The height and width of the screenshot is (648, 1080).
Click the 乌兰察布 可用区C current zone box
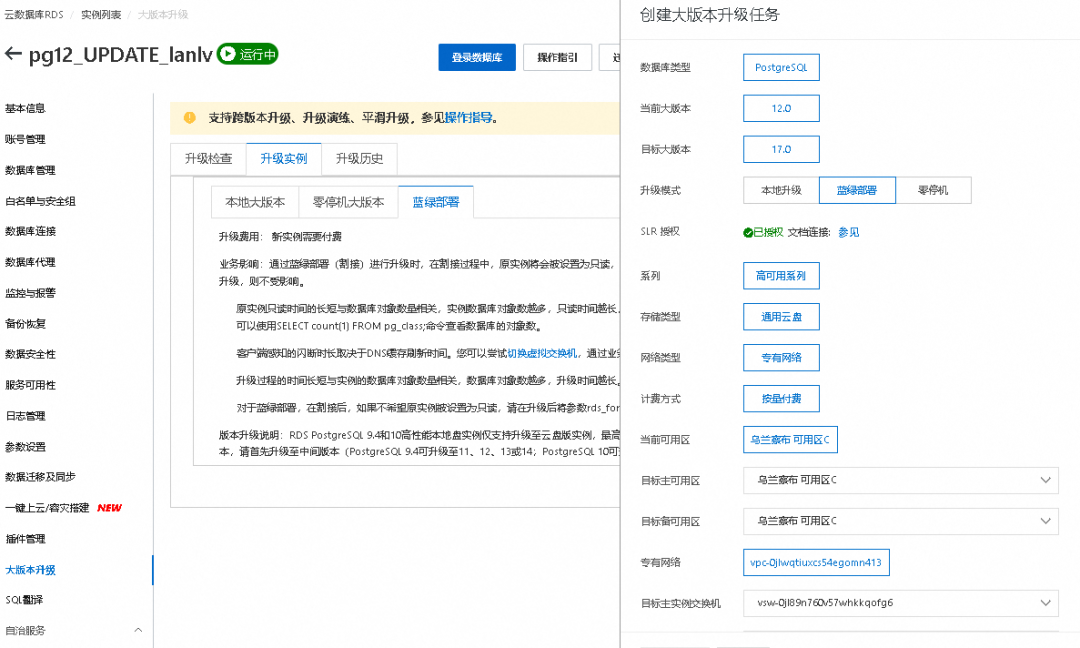tap(790, 439)
